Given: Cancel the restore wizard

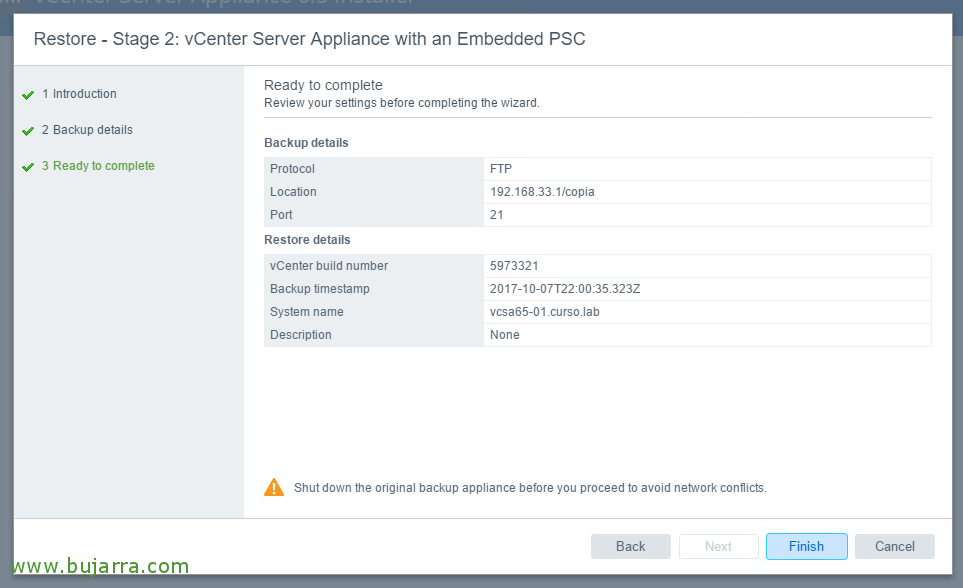Looking at the screenshot, I should click(x=895, y=546).
